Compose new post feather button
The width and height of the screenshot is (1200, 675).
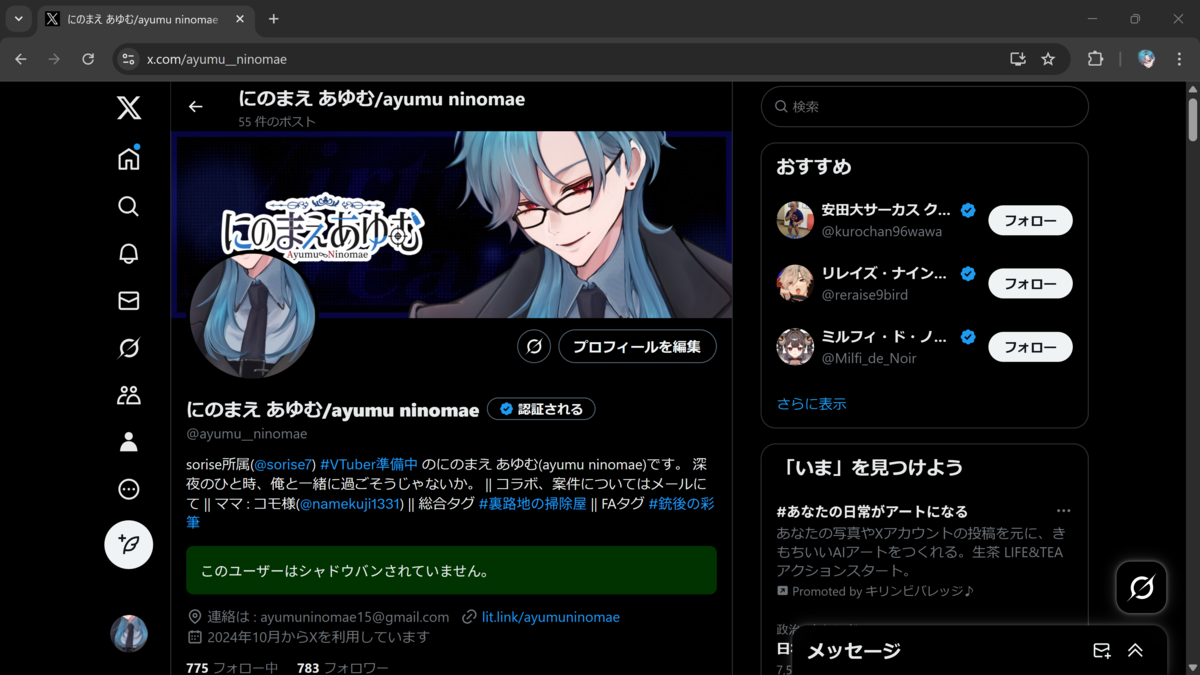coord(129,545)
